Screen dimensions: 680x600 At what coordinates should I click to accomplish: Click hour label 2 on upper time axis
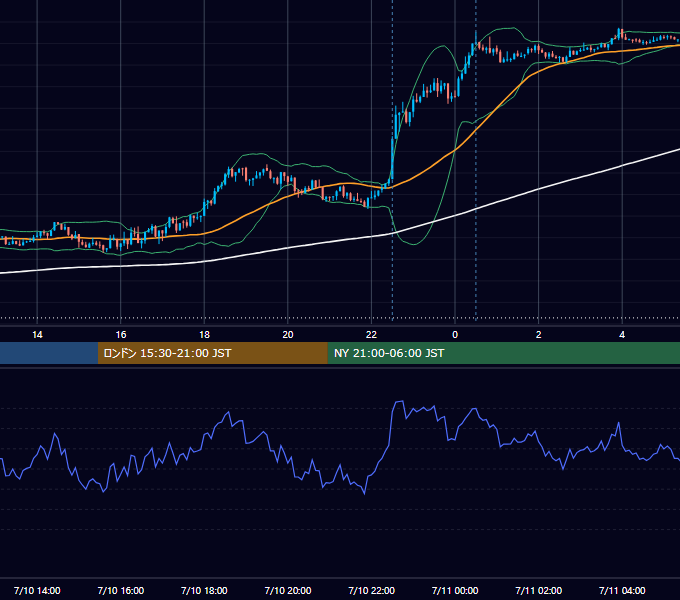539,335
